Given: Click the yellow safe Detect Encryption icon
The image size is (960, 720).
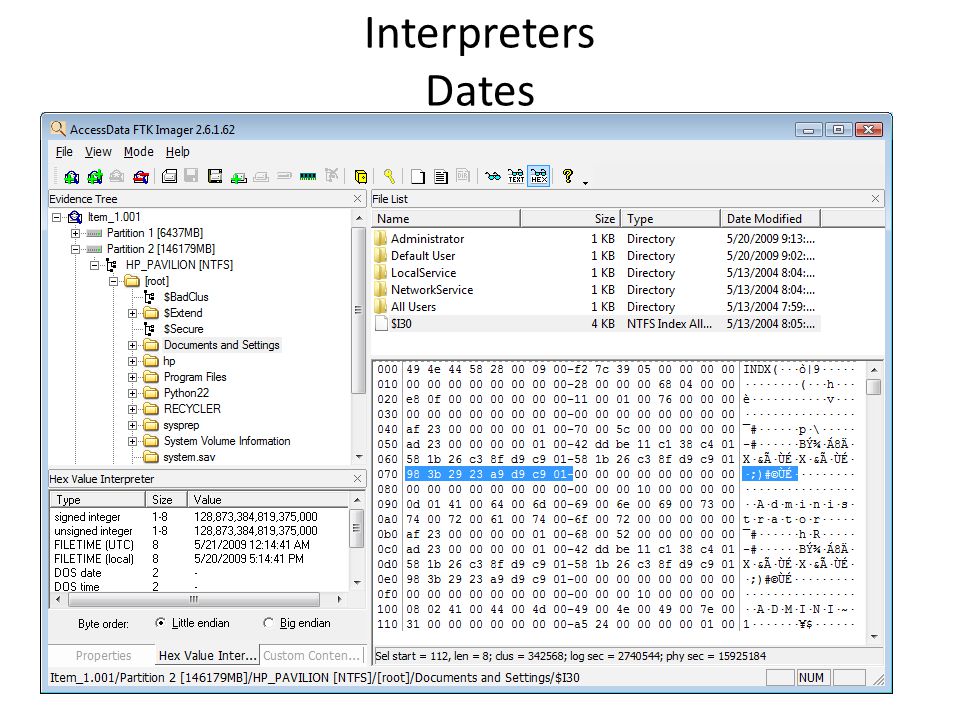Looking at the screenshot, I should 361,176.
